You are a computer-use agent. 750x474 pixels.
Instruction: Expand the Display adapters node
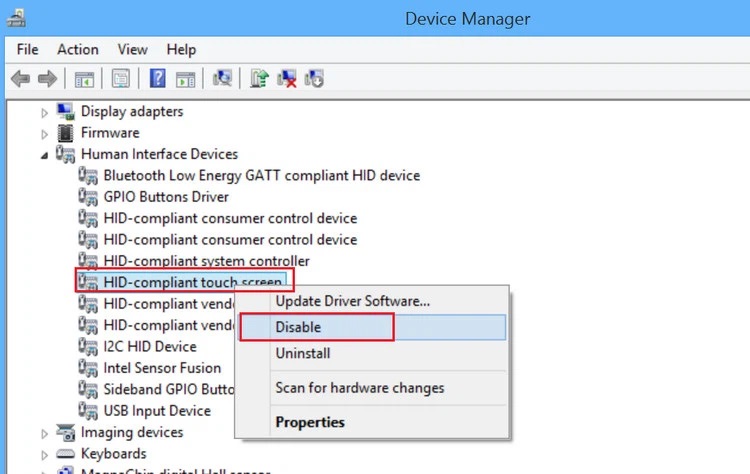(x=44, y=113)
